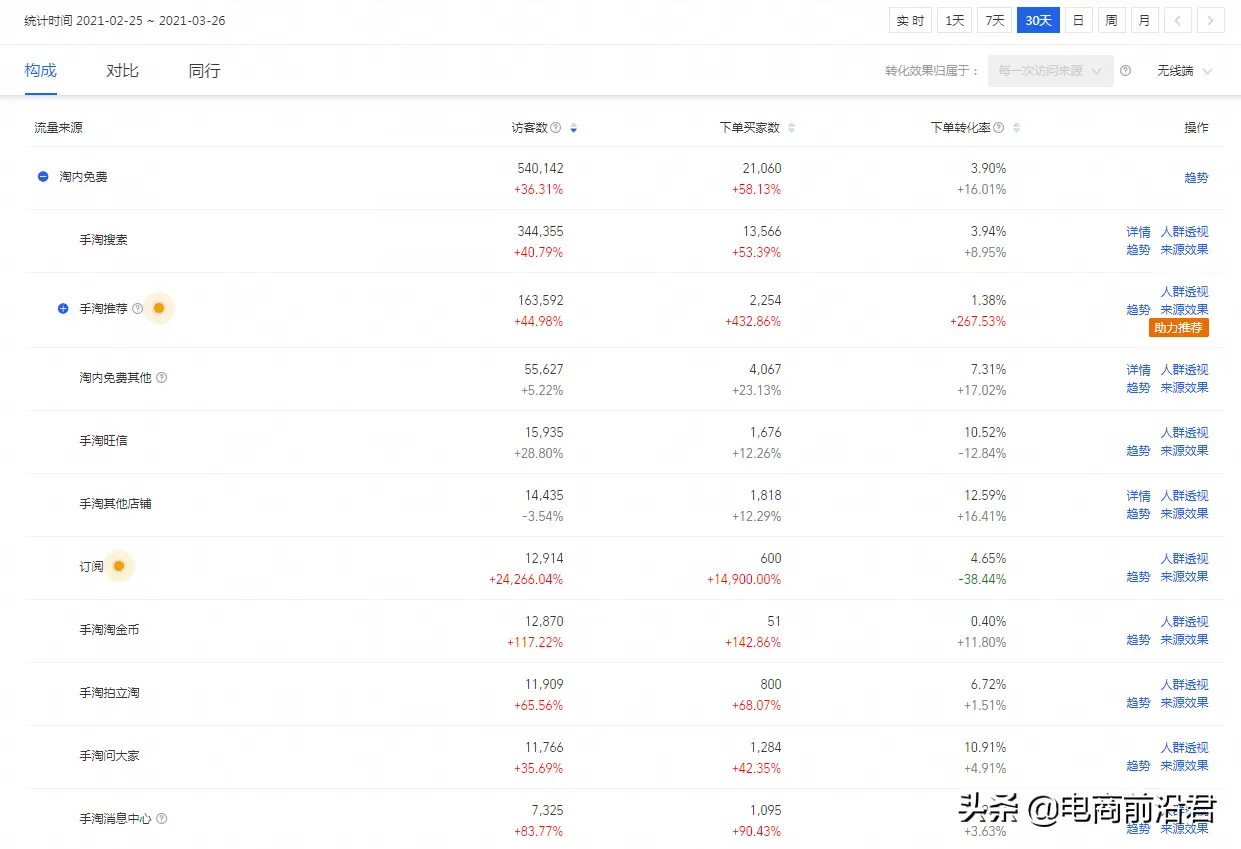Expand the 手淘推荐 row

click(x=63, y=309)
